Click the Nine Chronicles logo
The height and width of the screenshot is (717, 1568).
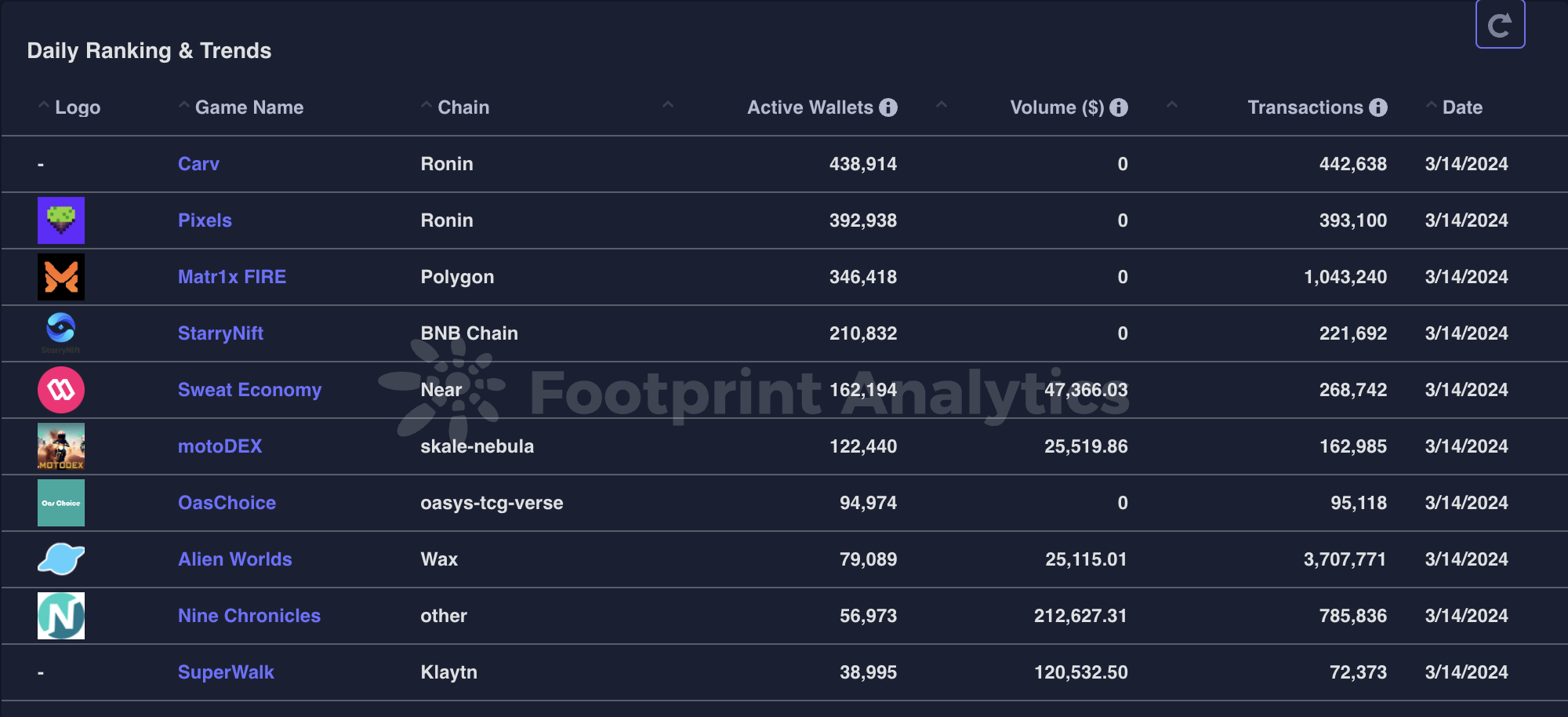pyautogui.click(x=61, y=616)
